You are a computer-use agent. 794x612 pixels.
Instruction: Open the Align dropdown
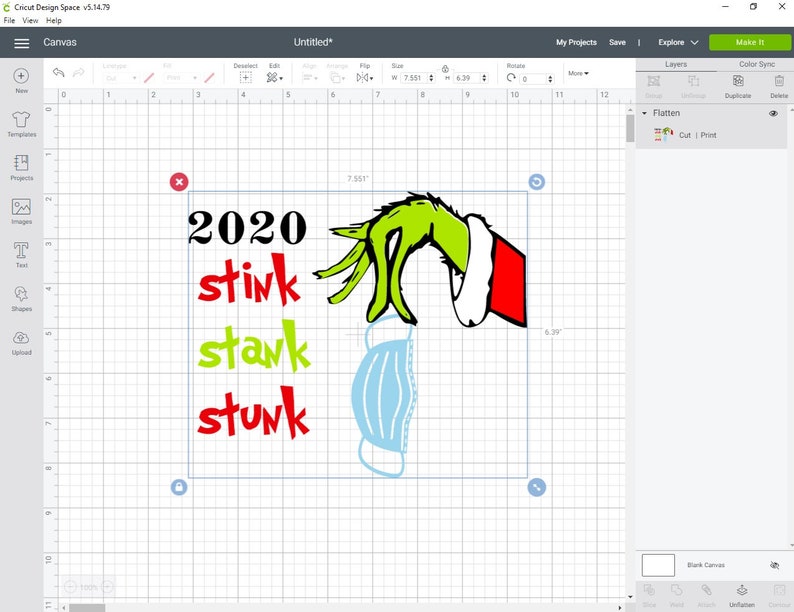[309, 78]
